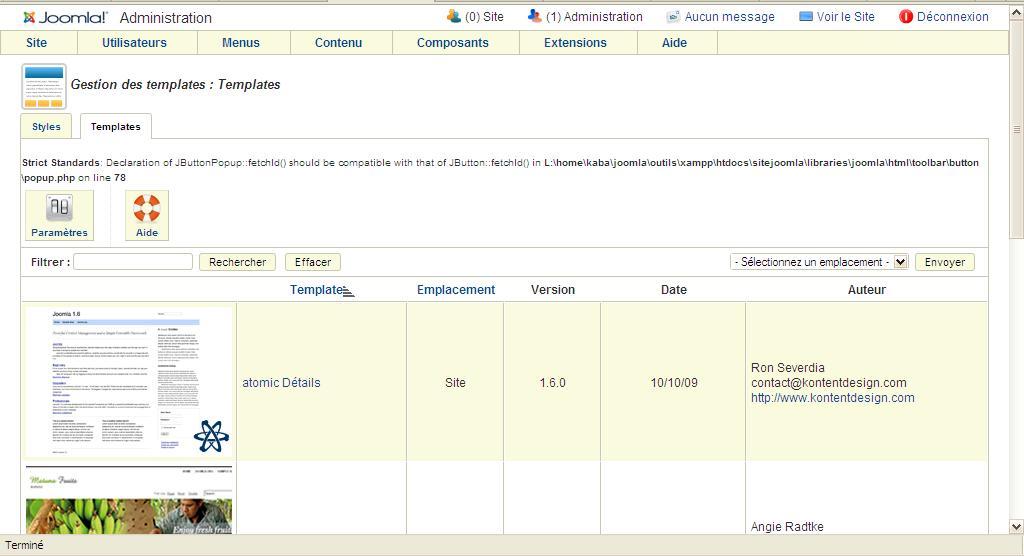Open the Composants menu
This screenshot has height=556, width=1024.
click(x=453, y=42)
